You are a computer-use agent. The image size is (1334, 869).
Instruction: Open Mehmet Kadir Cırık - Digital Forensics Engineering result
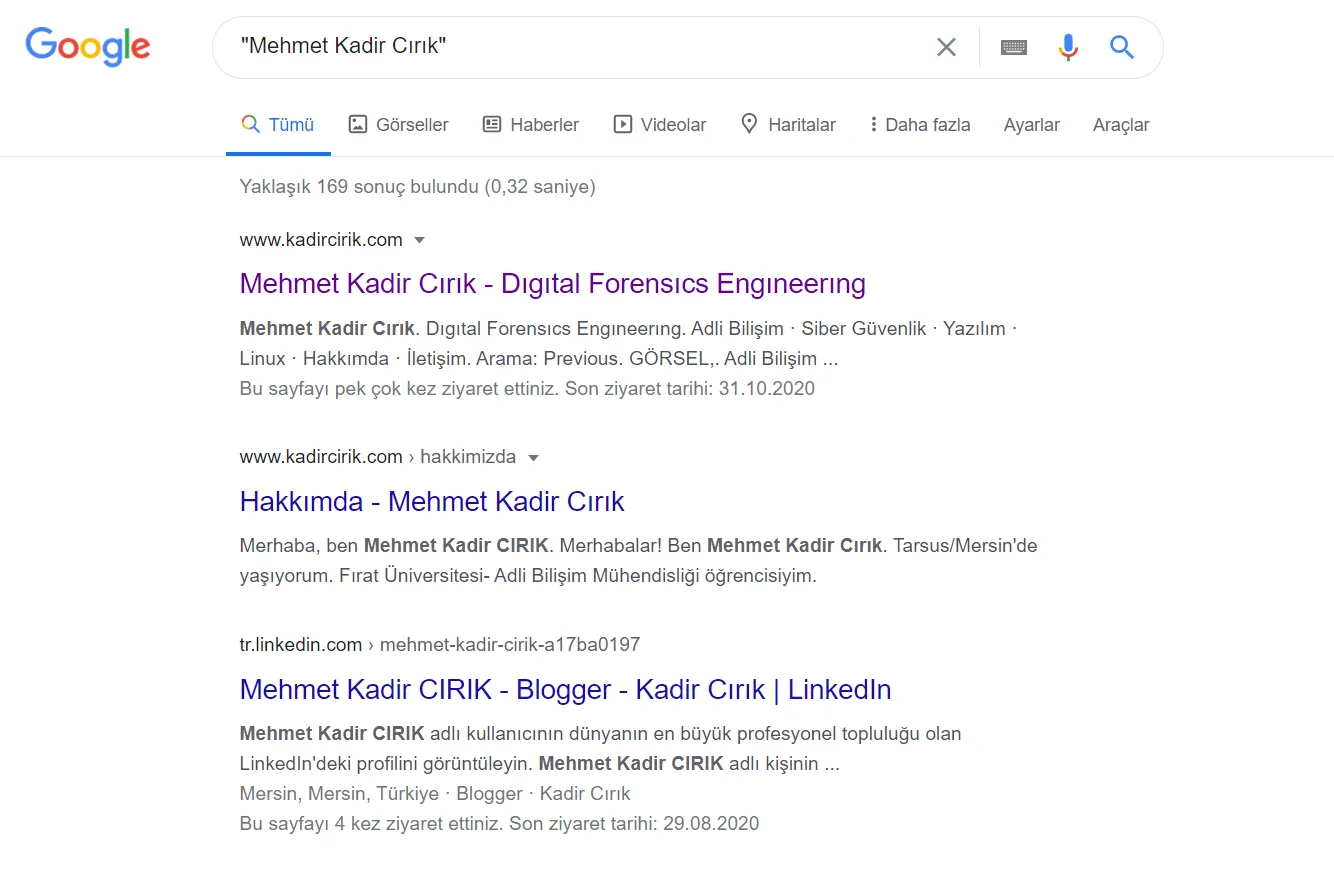(553, 284)
